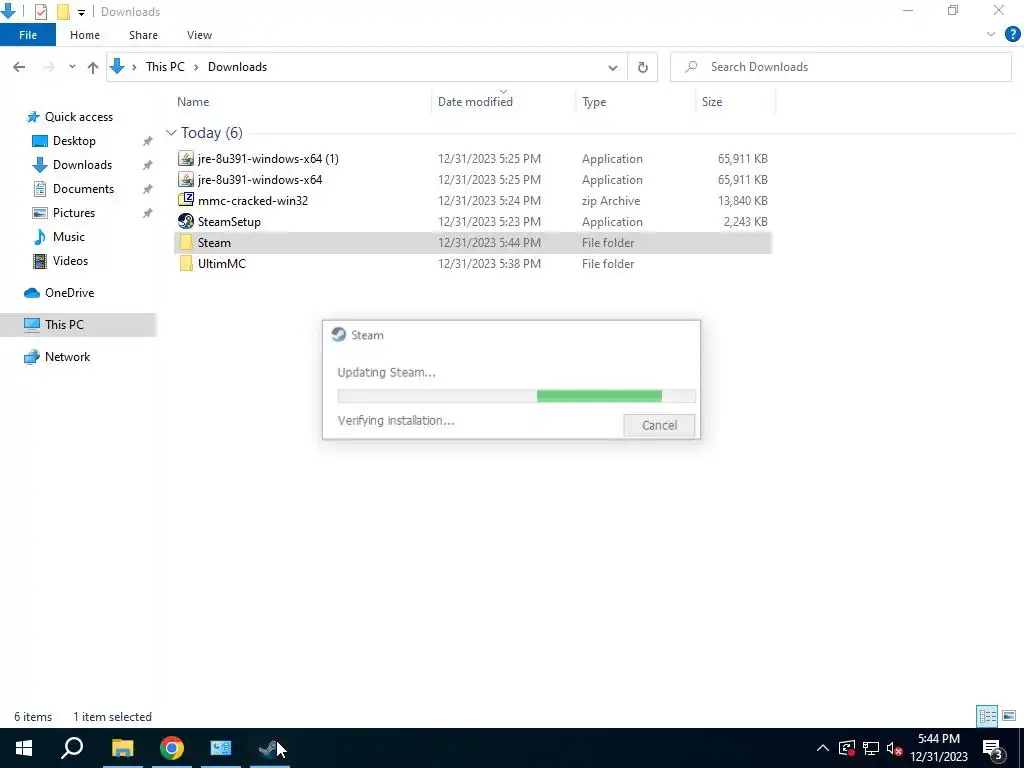Open Customize Quick Access Toolbar dropdown
This screenshot has width=1024, height=768.
tap(81, 12)
